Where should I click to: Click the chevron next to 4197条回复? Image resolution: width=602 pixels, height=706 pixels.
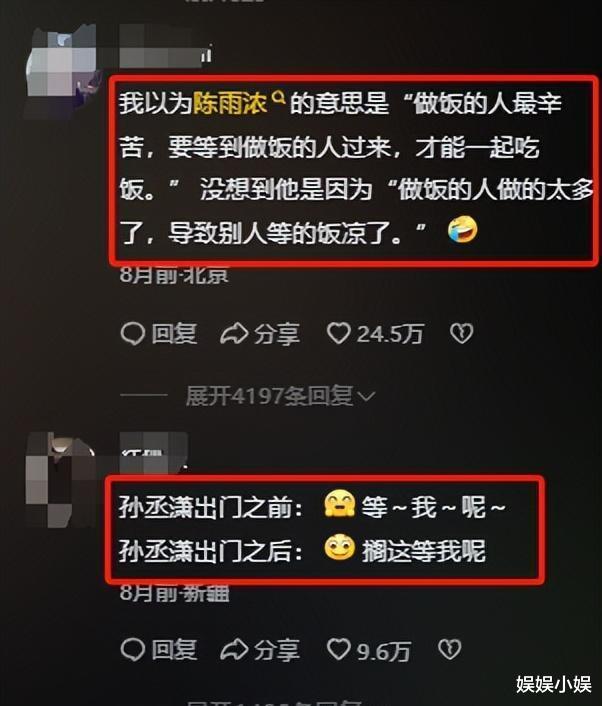(367, 397)
